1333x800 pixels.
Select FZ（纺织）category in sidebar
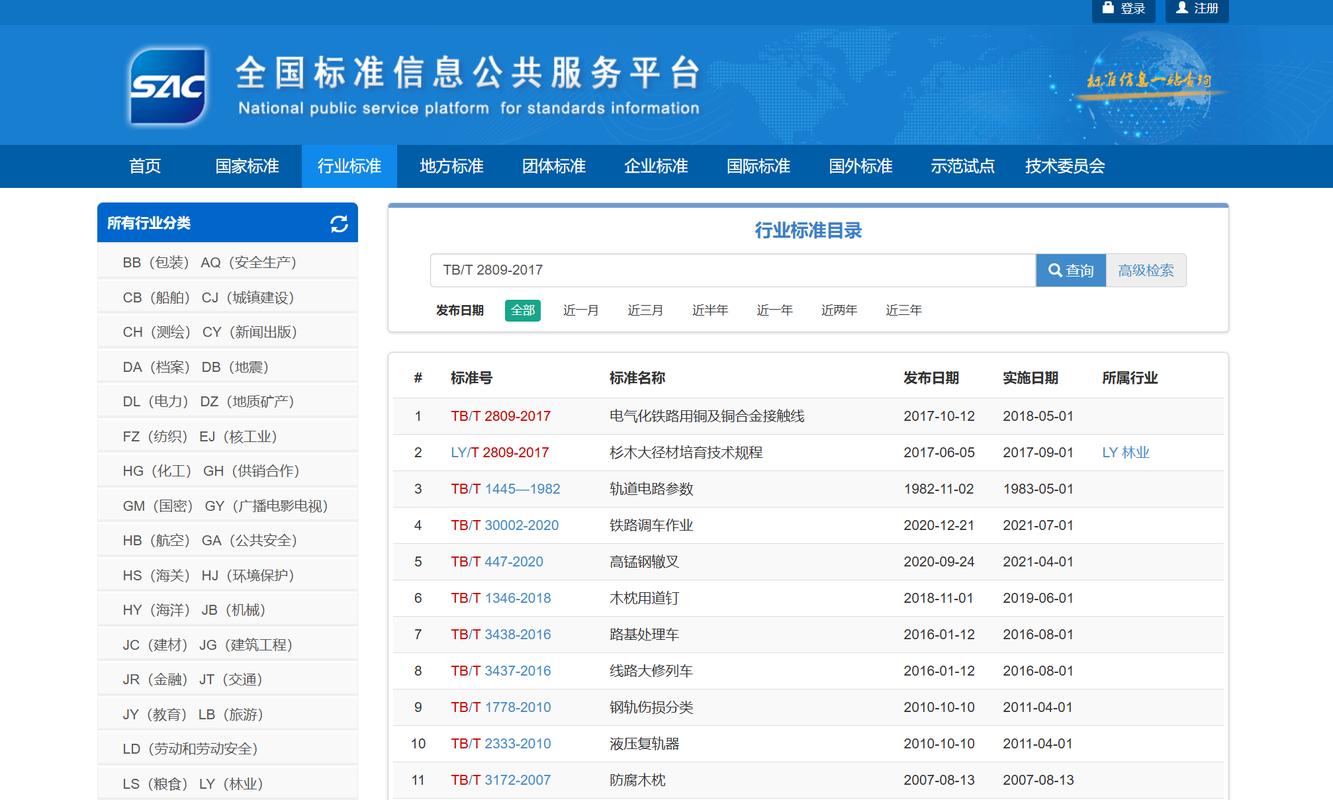(x=154, y=436)
